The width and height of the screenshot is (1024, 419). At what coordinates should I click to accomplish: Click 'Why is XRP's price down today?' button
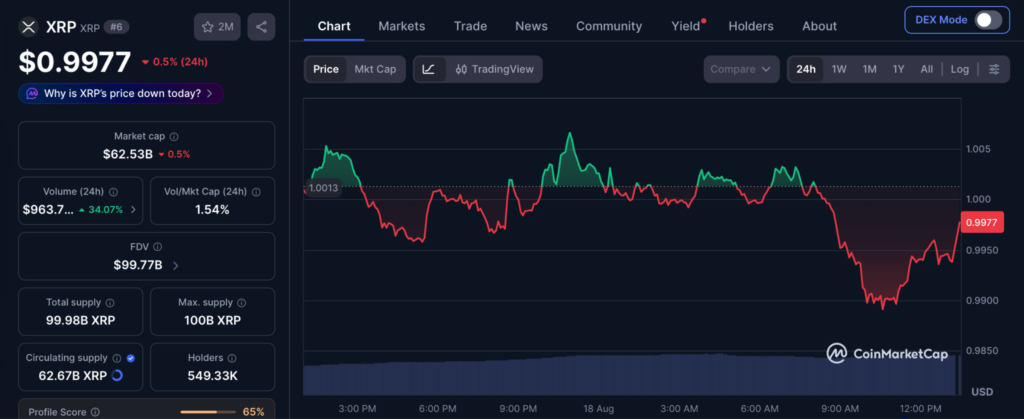[x=121, y=93]
